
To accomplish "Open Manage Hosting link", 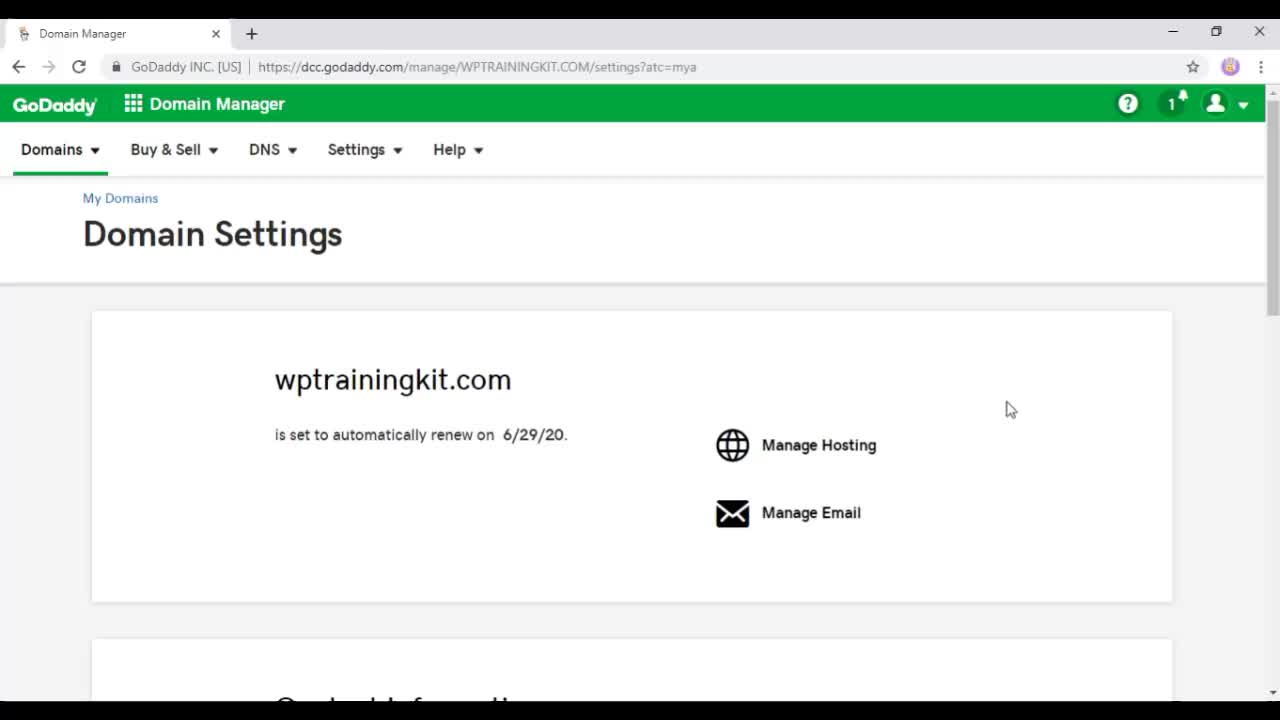I will [x=819, y=445].
